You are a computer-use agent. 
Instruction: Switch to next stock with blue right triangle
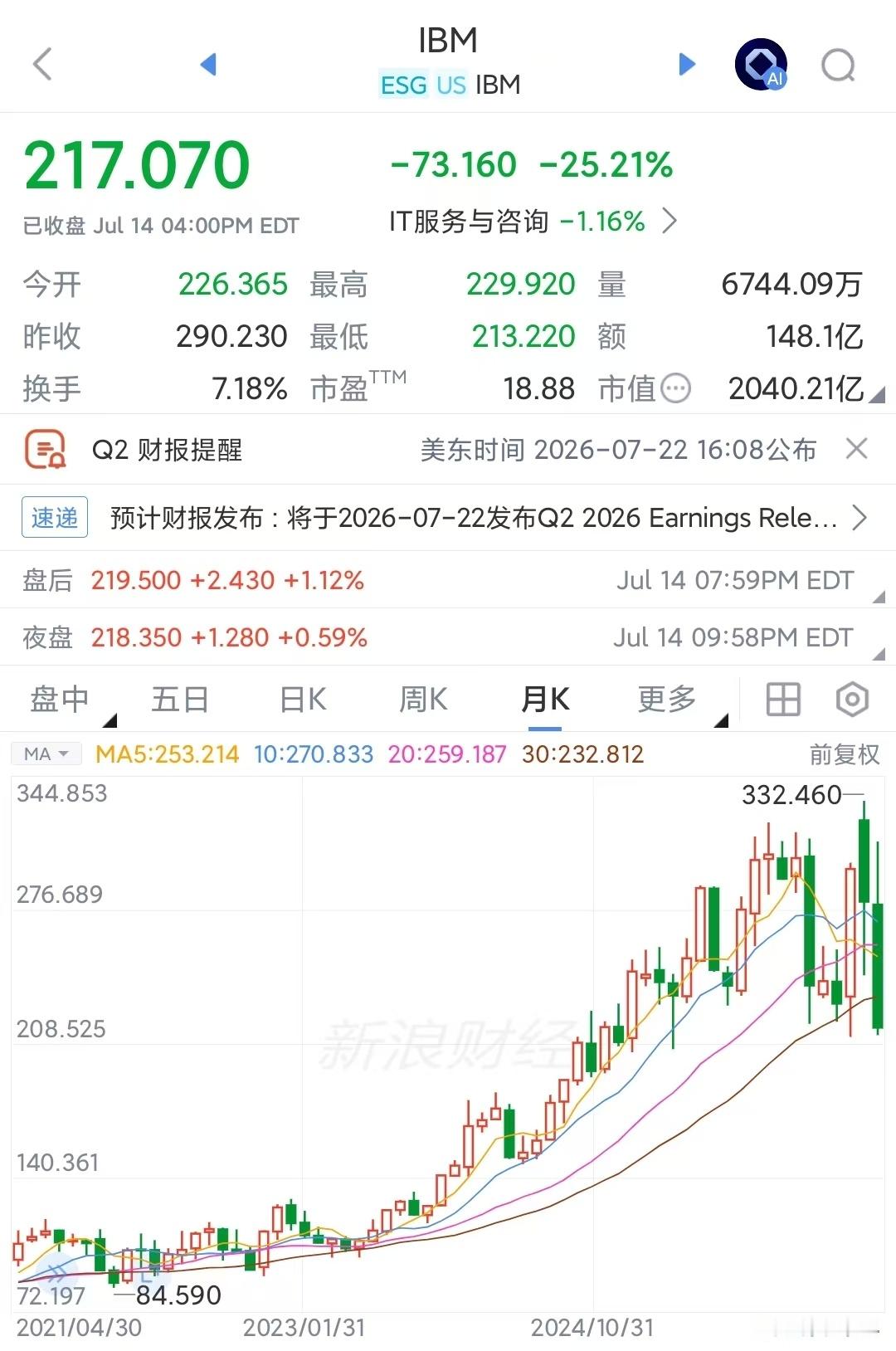[687, 64]
